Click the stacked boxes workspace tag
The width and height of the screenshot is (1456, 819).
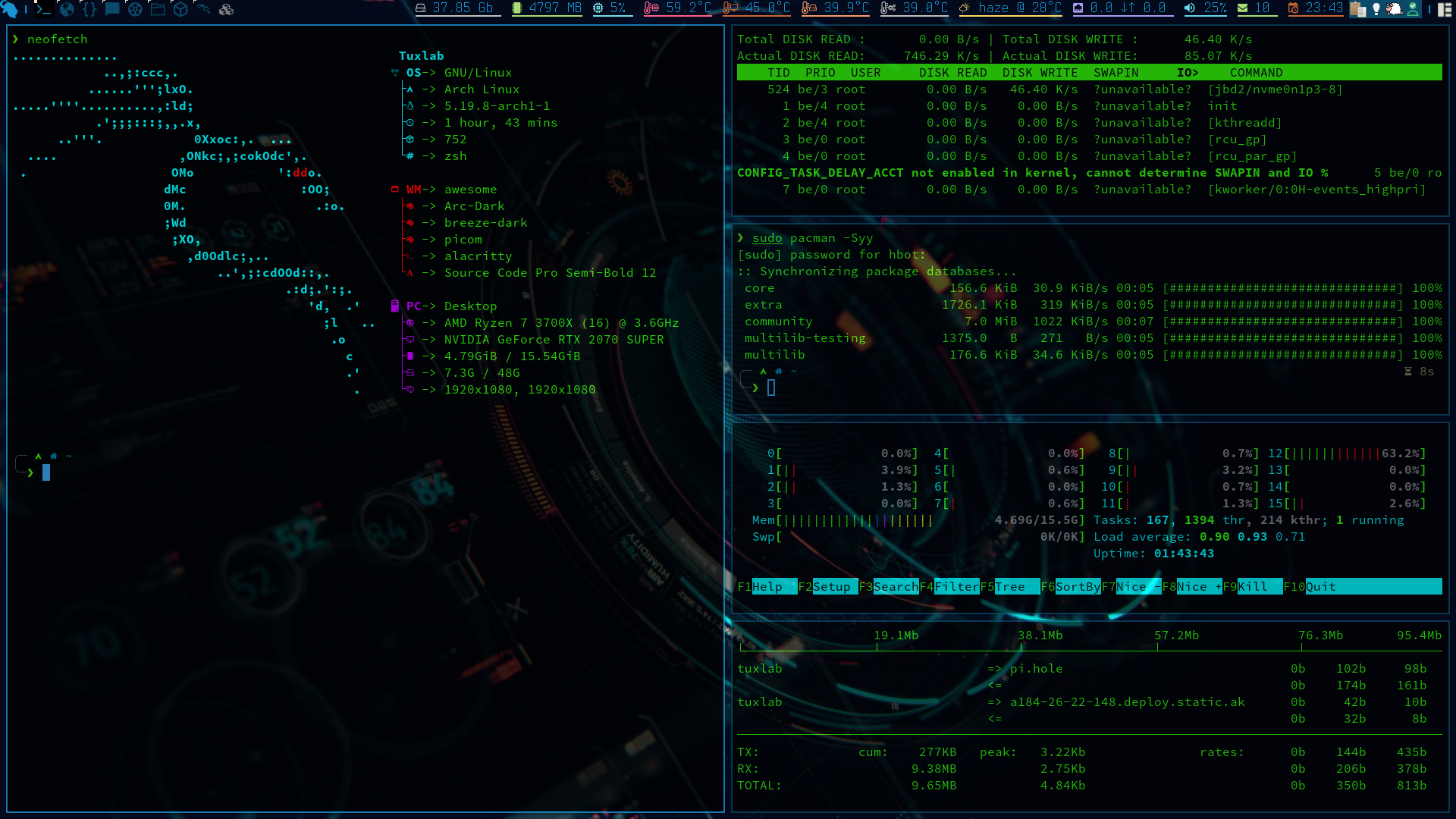click(x=226, y=9)
